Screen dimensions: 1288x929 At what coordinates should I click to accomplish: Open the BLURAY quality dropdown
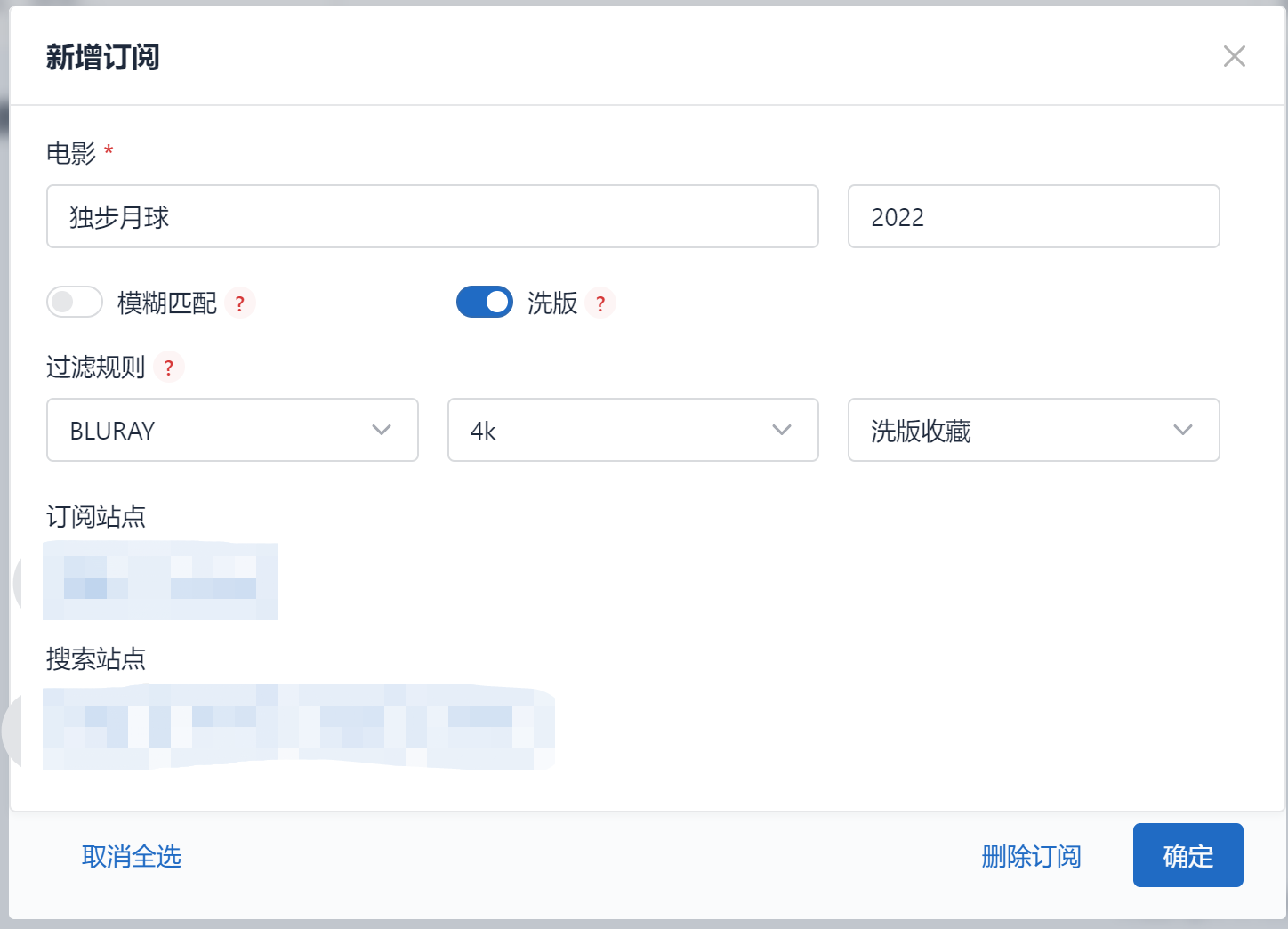point(232,430)
